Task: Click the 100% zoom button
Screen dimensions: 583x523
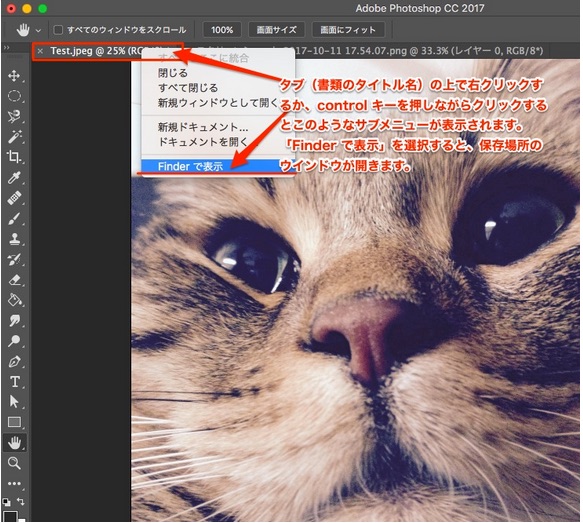Action: click(222, 30)
